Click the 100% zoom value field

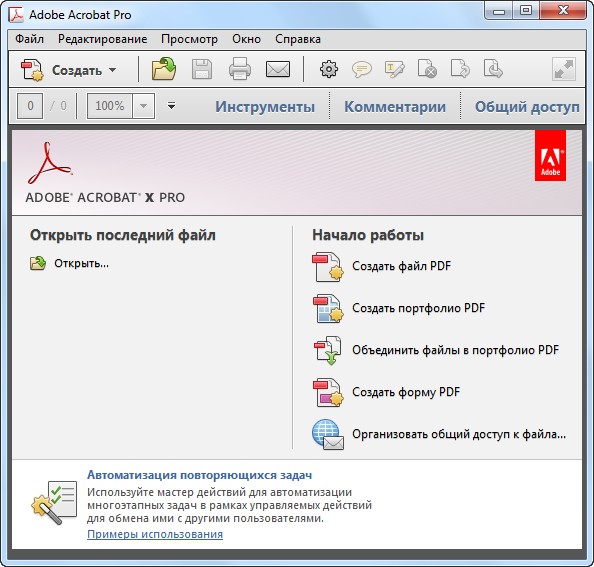pyautogui.click(x=110, y=106)
